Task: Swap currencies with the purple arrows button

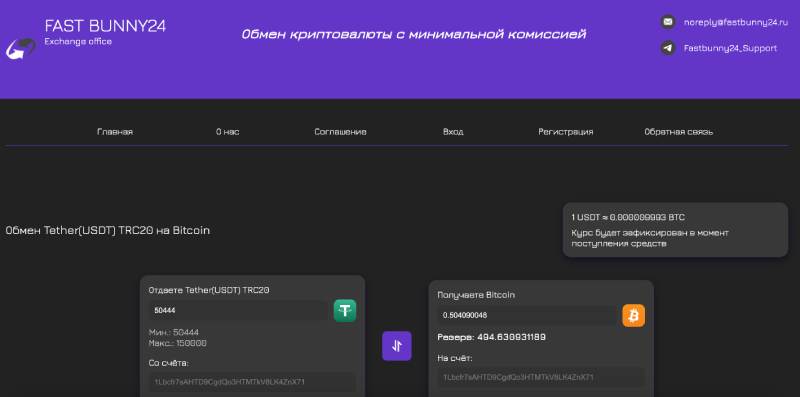Action: pos(396,346)
